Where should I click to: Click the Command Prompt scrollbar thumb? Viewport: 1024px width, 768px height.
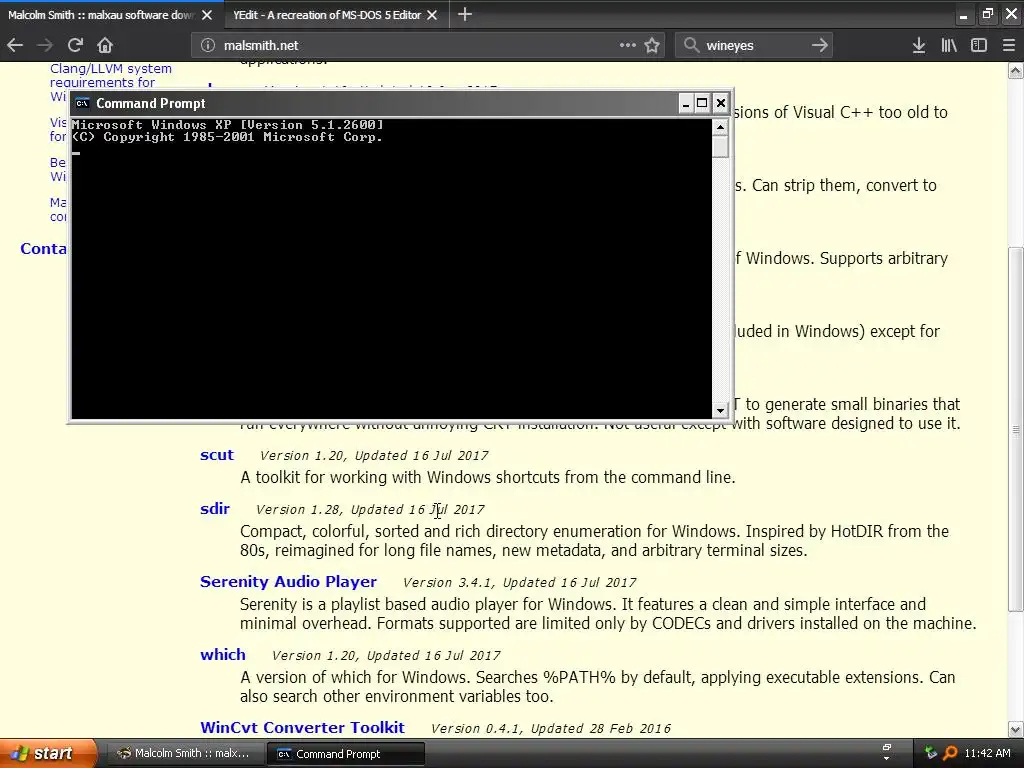pos(720,146)
